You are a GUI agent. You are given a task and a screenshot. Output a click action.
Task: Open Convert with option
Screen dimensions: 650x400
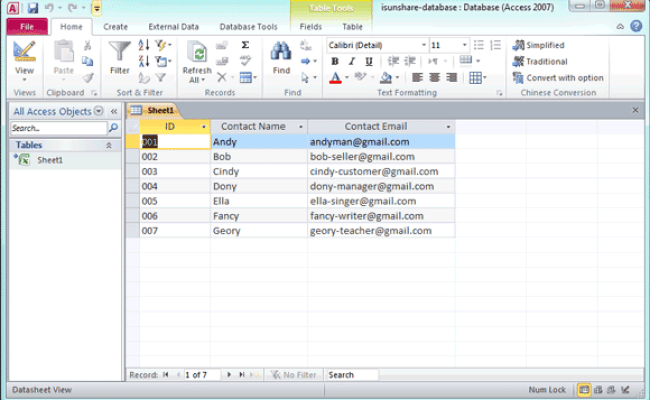558,78
